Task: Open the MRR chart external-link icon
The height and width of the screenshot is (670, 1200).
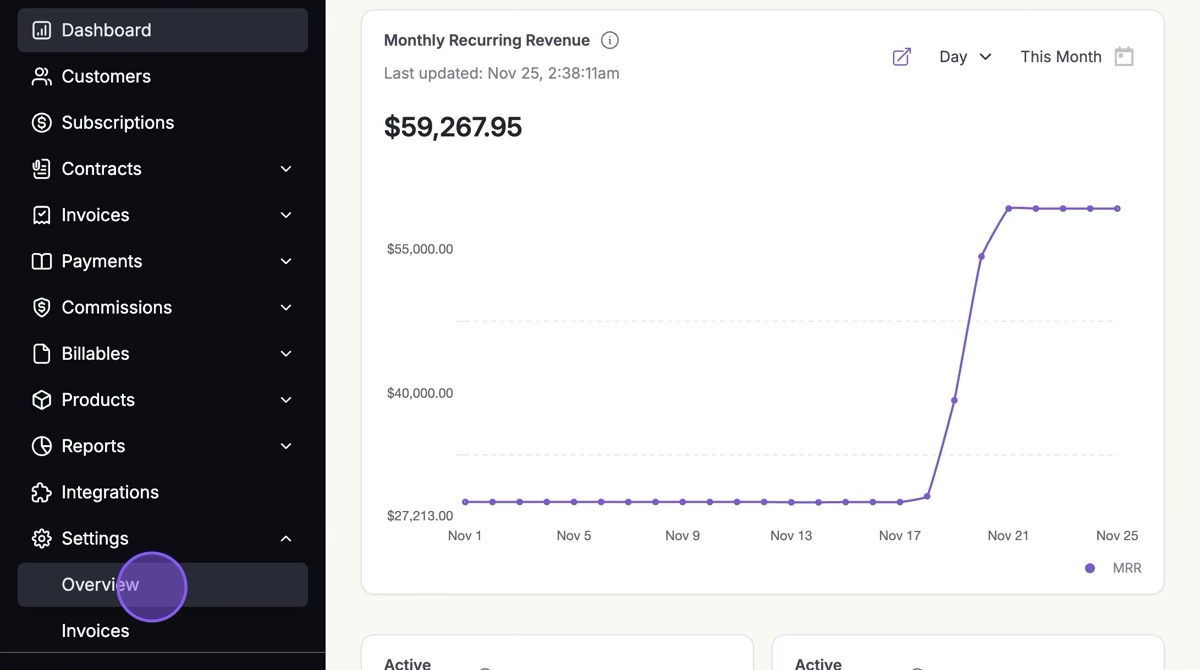Action: point(901,57)
